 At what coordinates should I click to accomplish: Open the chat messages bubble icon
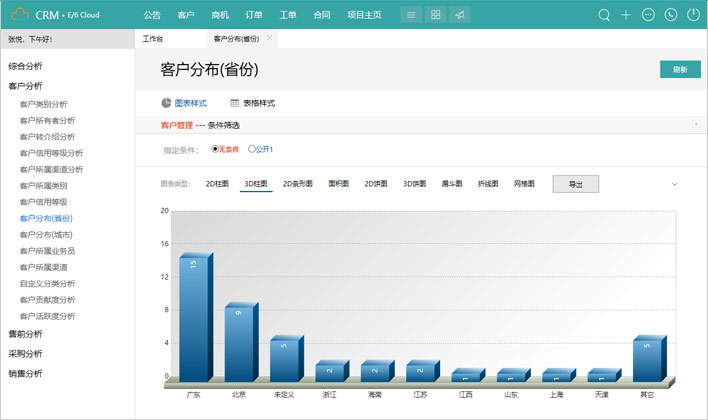(648, 15)
